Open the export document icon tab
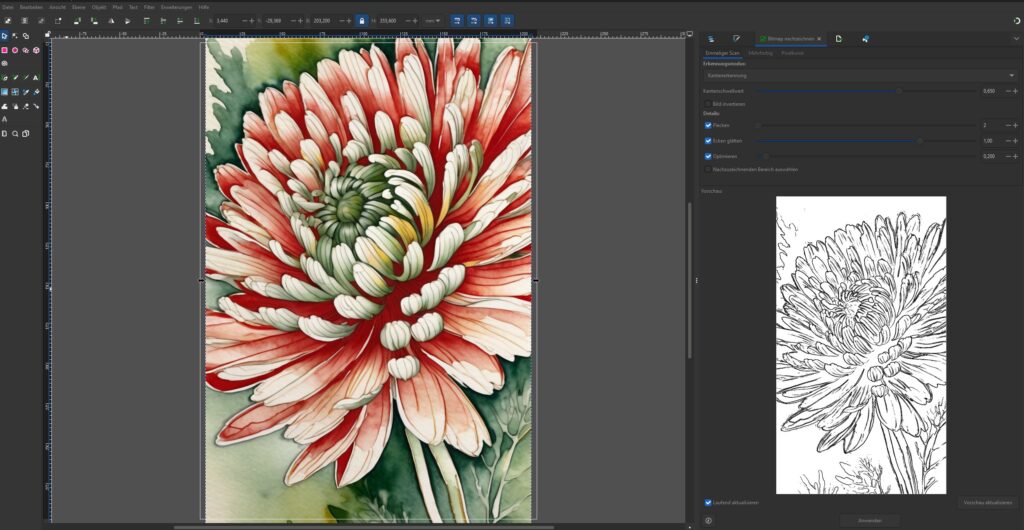The width and height of the screenshot is (1024, 530). [838, 39]
